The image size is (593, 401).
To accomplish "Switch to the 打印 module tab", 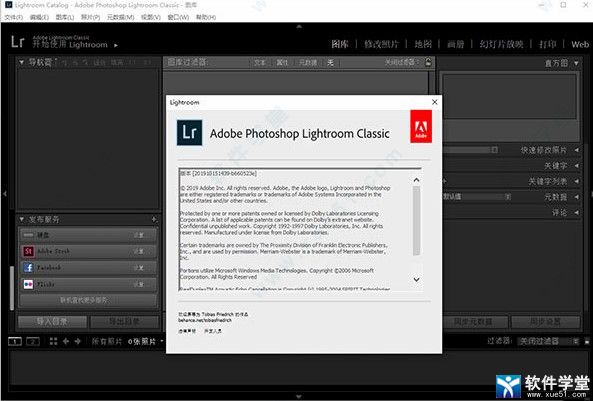I will 547,44.
